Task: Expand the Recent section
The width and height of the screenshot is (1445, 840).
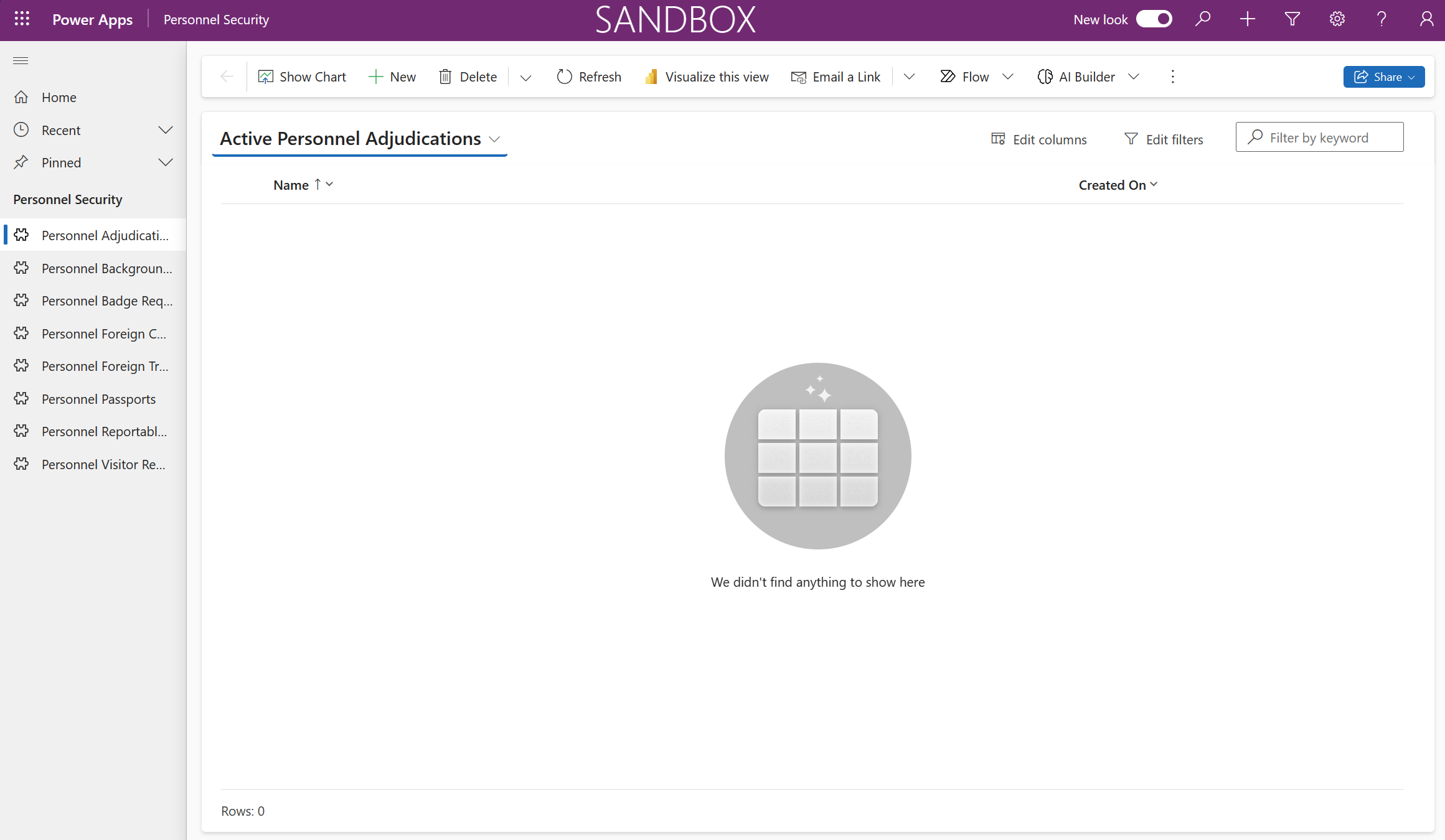Action: coord(166,130)
